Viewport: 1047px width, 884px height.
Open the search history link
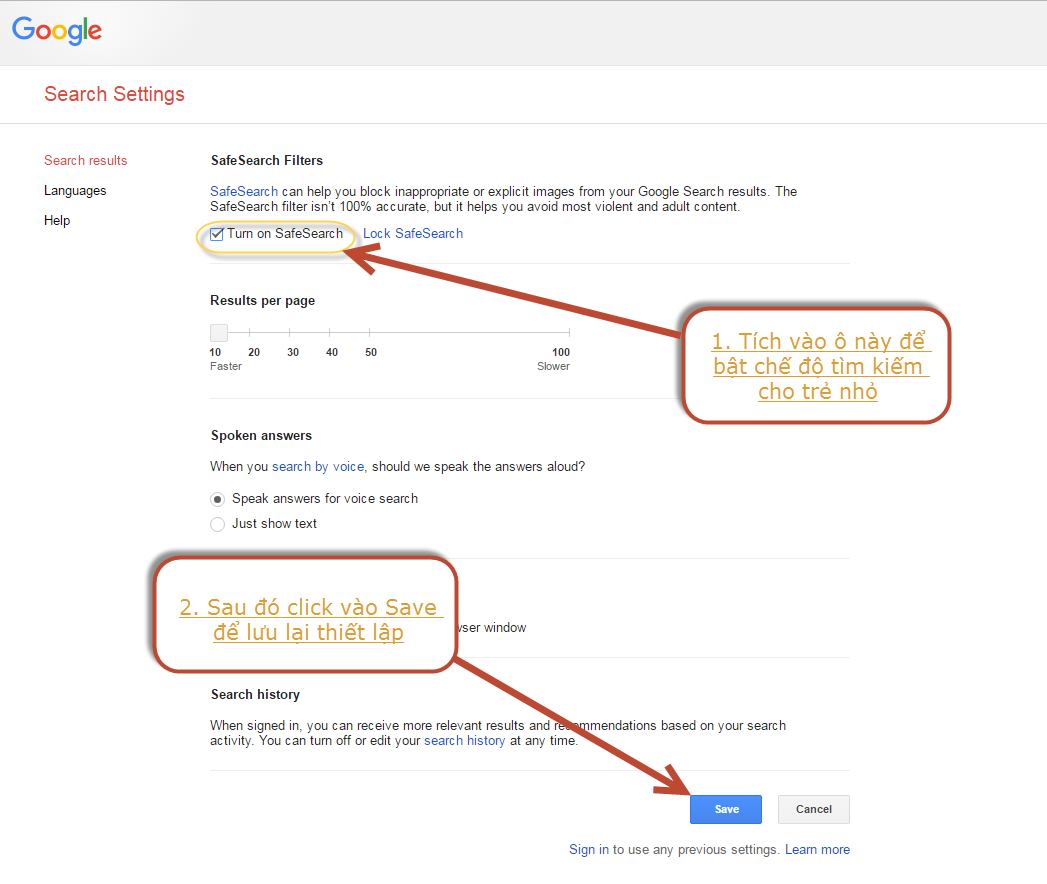pyautogui.click(x=464, y=740)
